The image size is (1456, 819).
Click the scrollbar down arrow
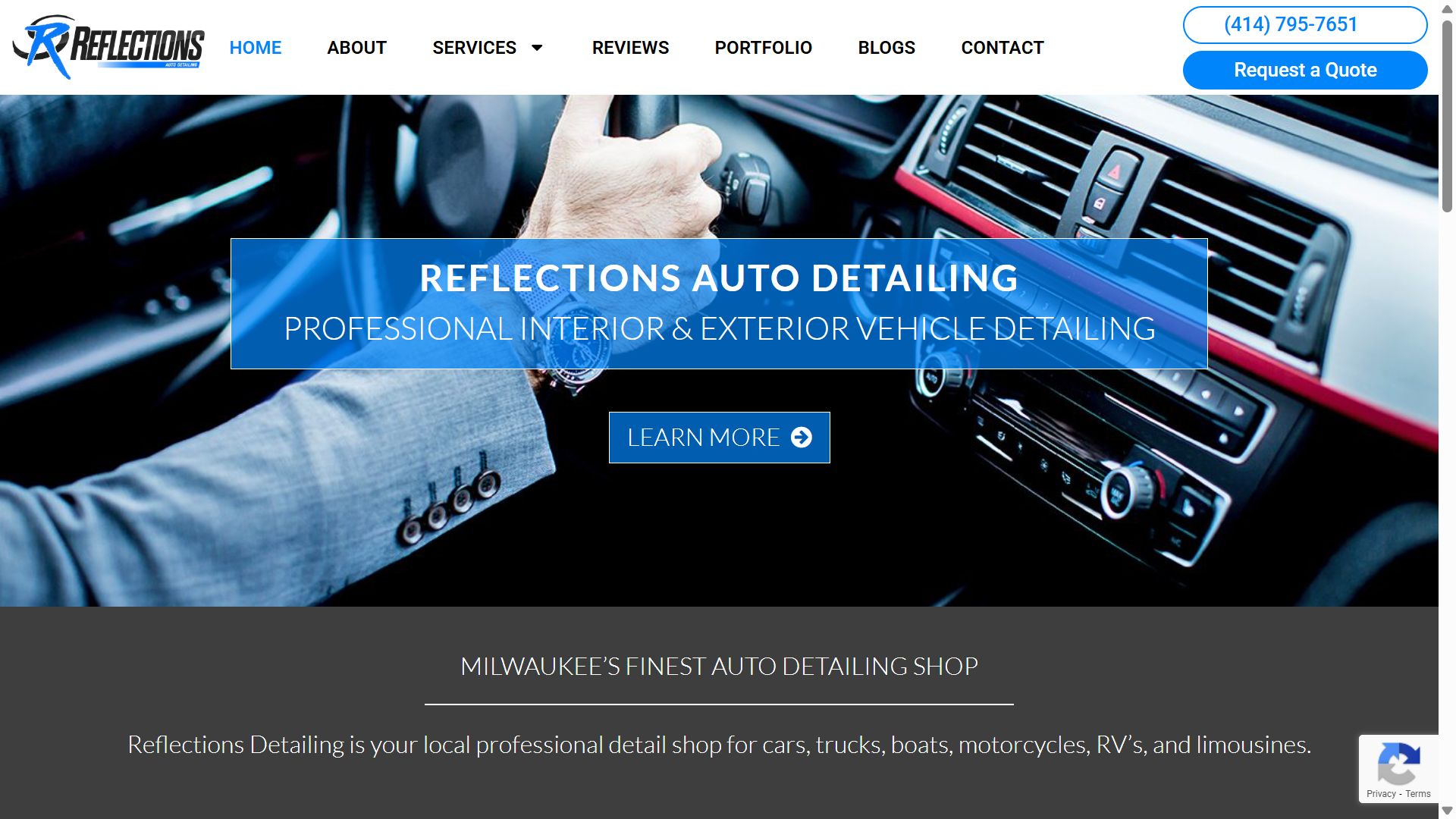point(1447,811)
